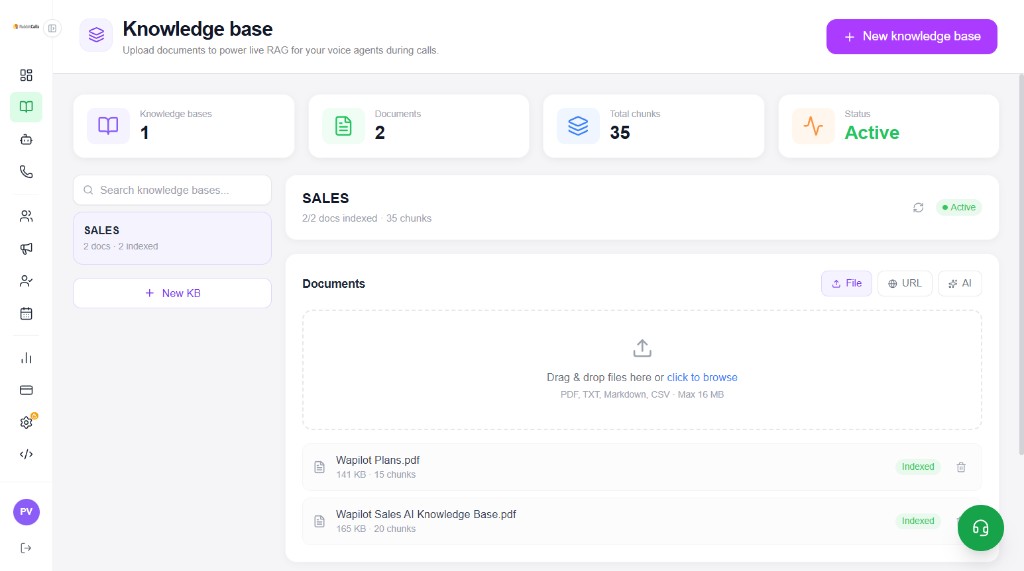The image size is (1024, 571).
Task: Delete Wapilot Plans.pdf with trash icon
Action: [961, 467]
